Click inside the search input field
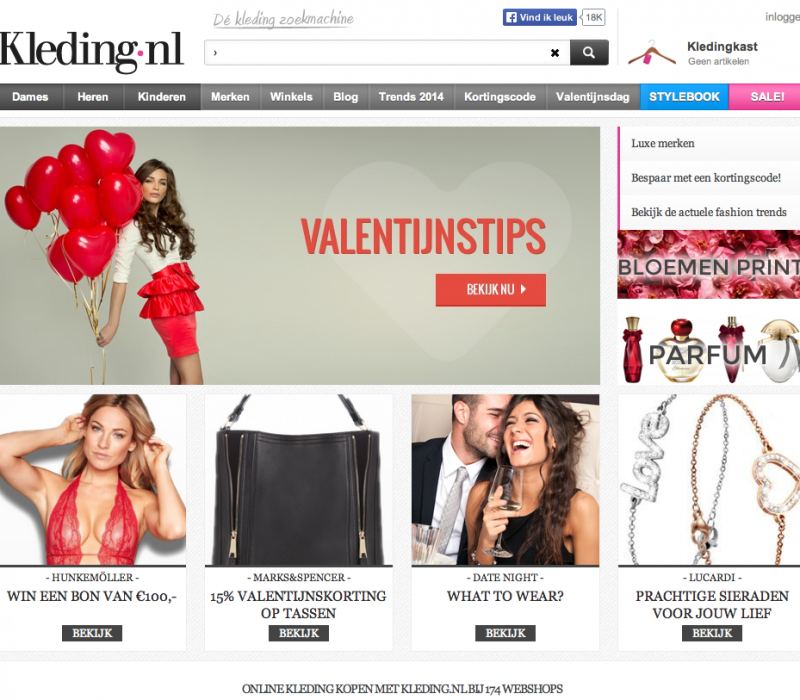 tap(378, 53)
